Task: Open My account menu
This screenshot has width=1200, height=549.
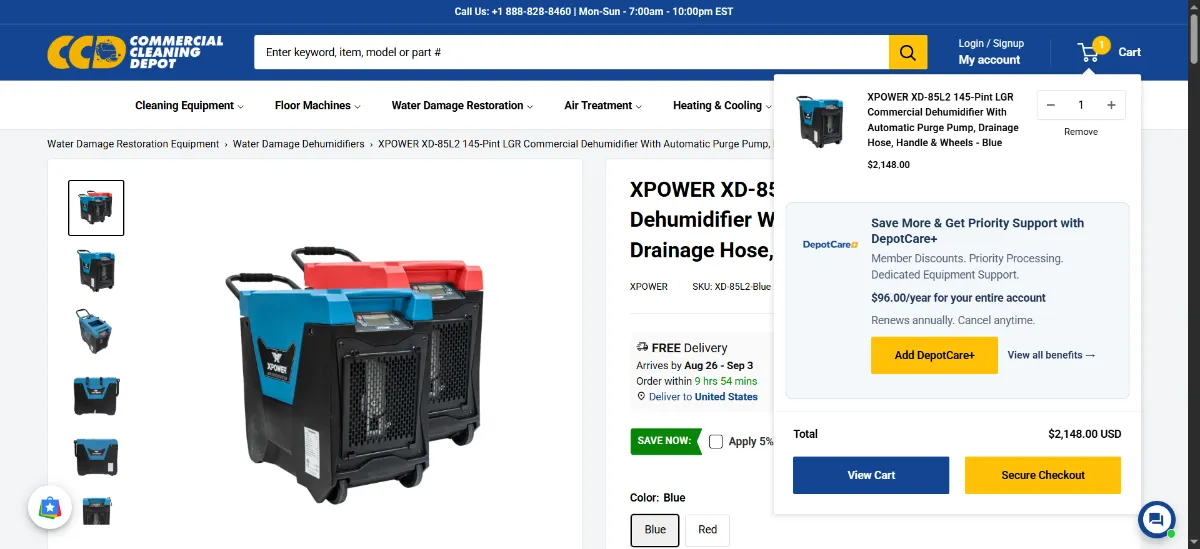Action: (989, 60)
